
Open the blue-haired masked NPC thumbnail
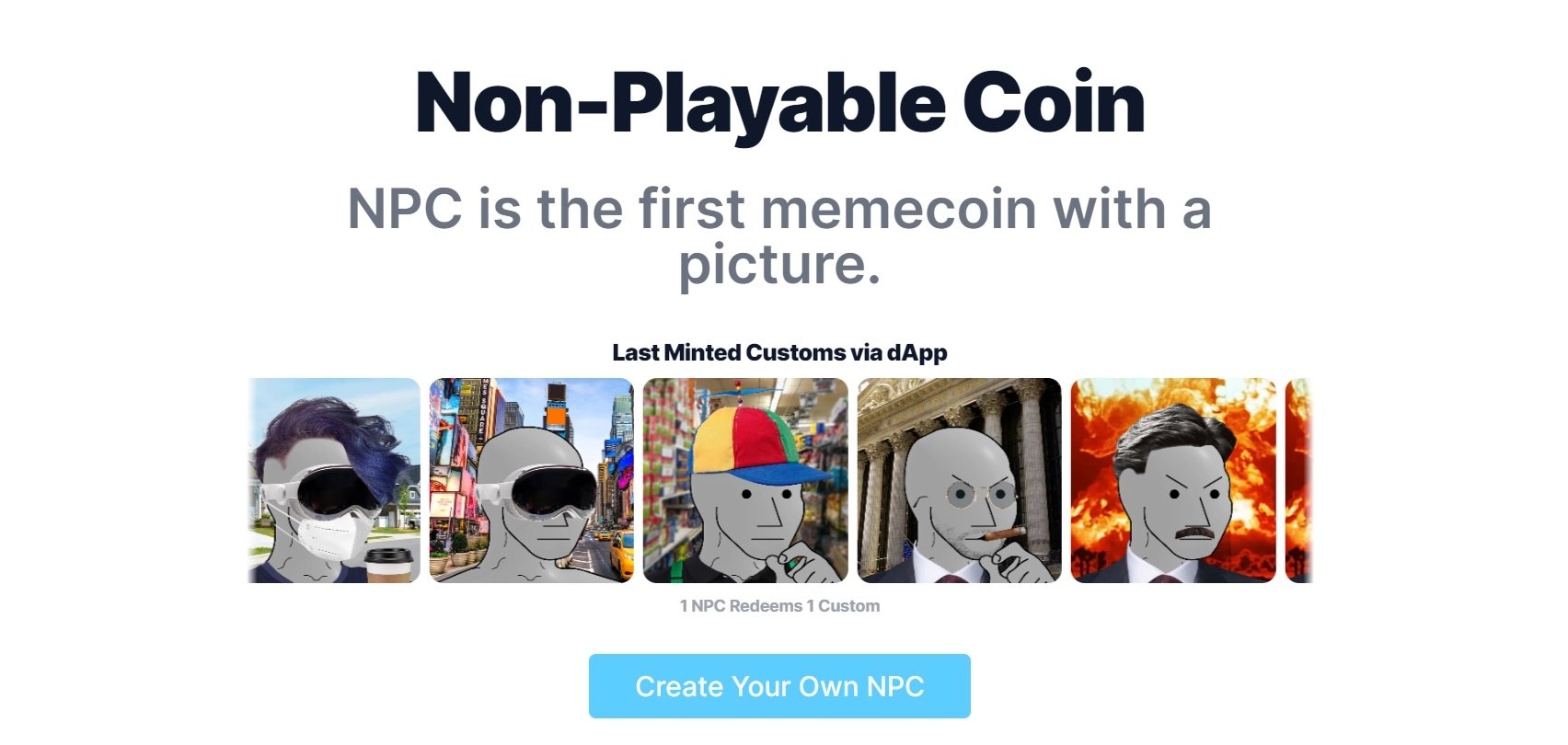pyautogui.click(x=334, y=480)
